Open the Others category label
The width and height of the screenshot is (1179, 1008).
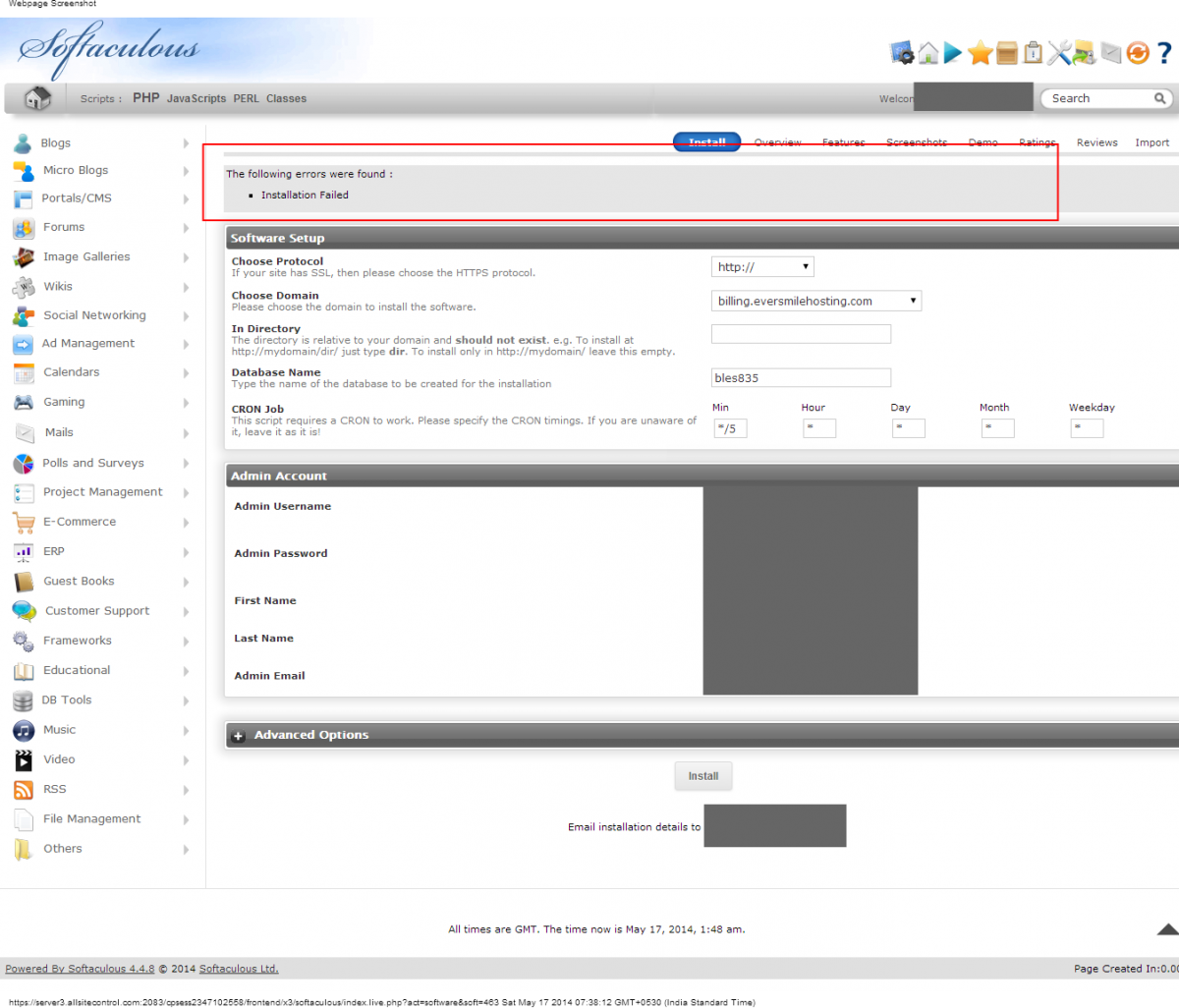[63, 849]
